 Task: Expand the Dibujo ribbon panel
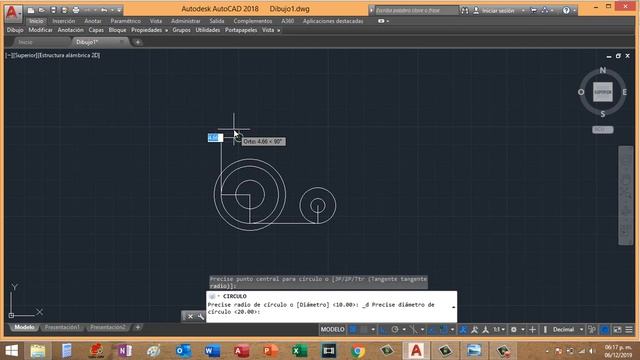coord(15,30)
